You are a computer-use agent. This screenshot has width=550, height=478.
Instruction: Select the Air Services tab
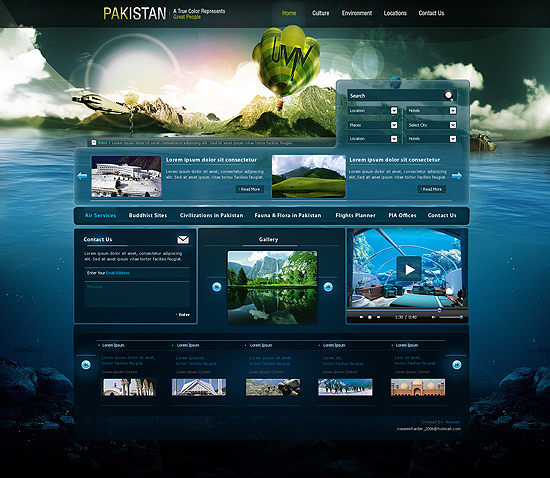pos(100,215)
